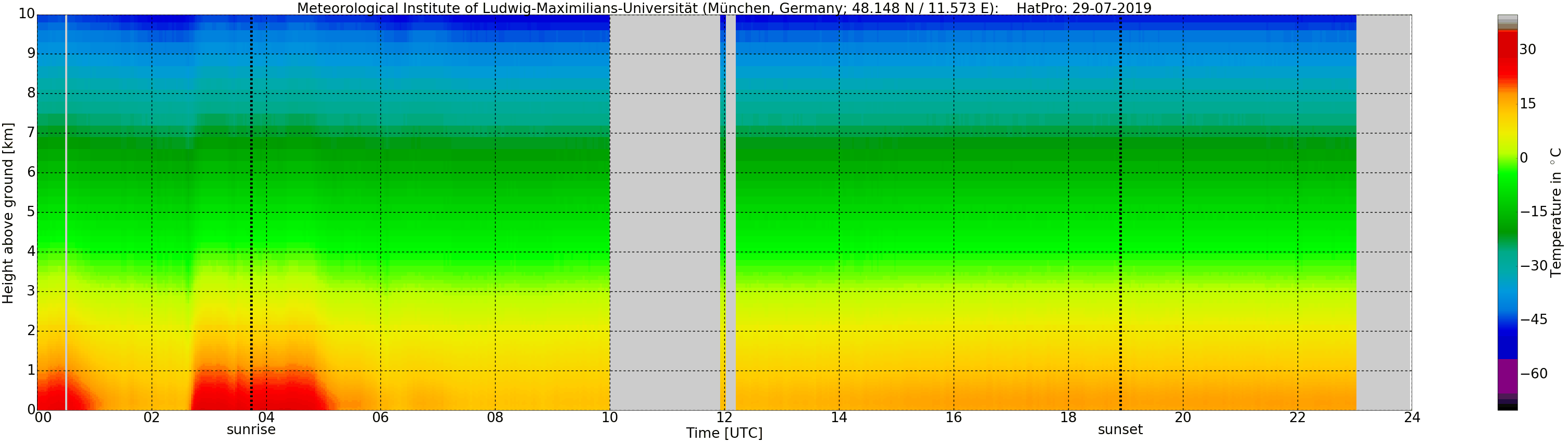Click time tick label '22'
Viewport: 1568px width, 443px height.
[x=1297, y=417]
